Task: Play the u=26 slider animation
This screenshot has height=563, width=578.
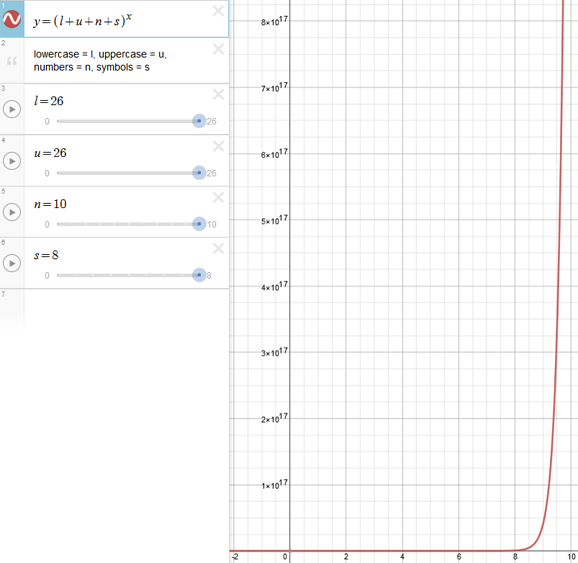Action: (x=12, y=161)
